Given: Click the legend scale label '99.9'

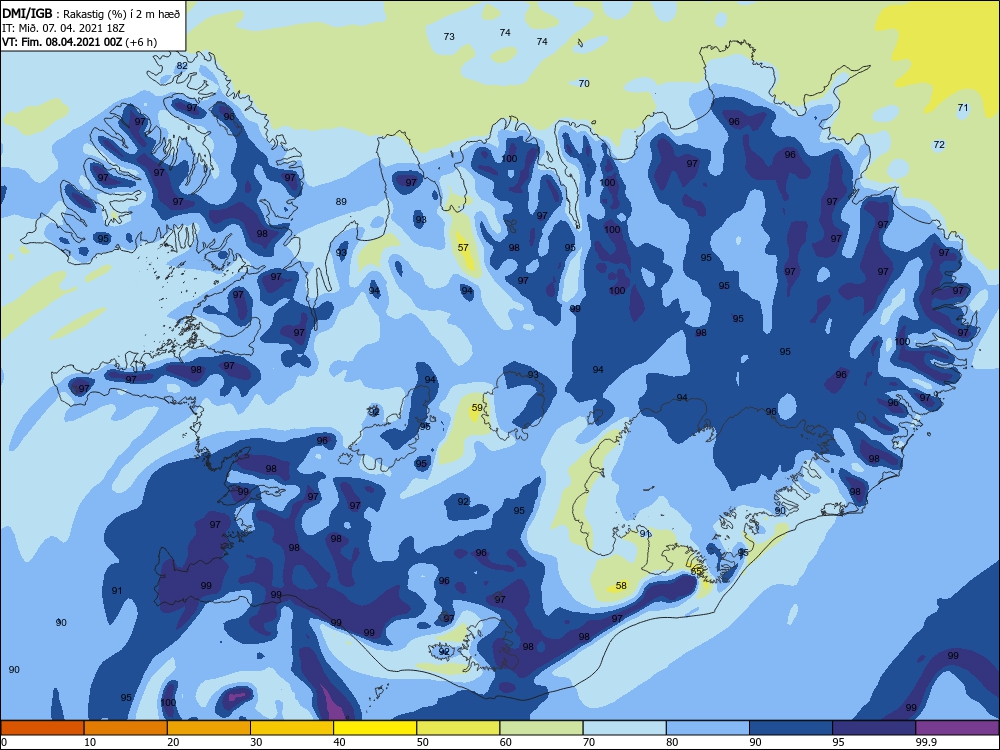Looking at the screenshot, I should click(x=926, y=742).
